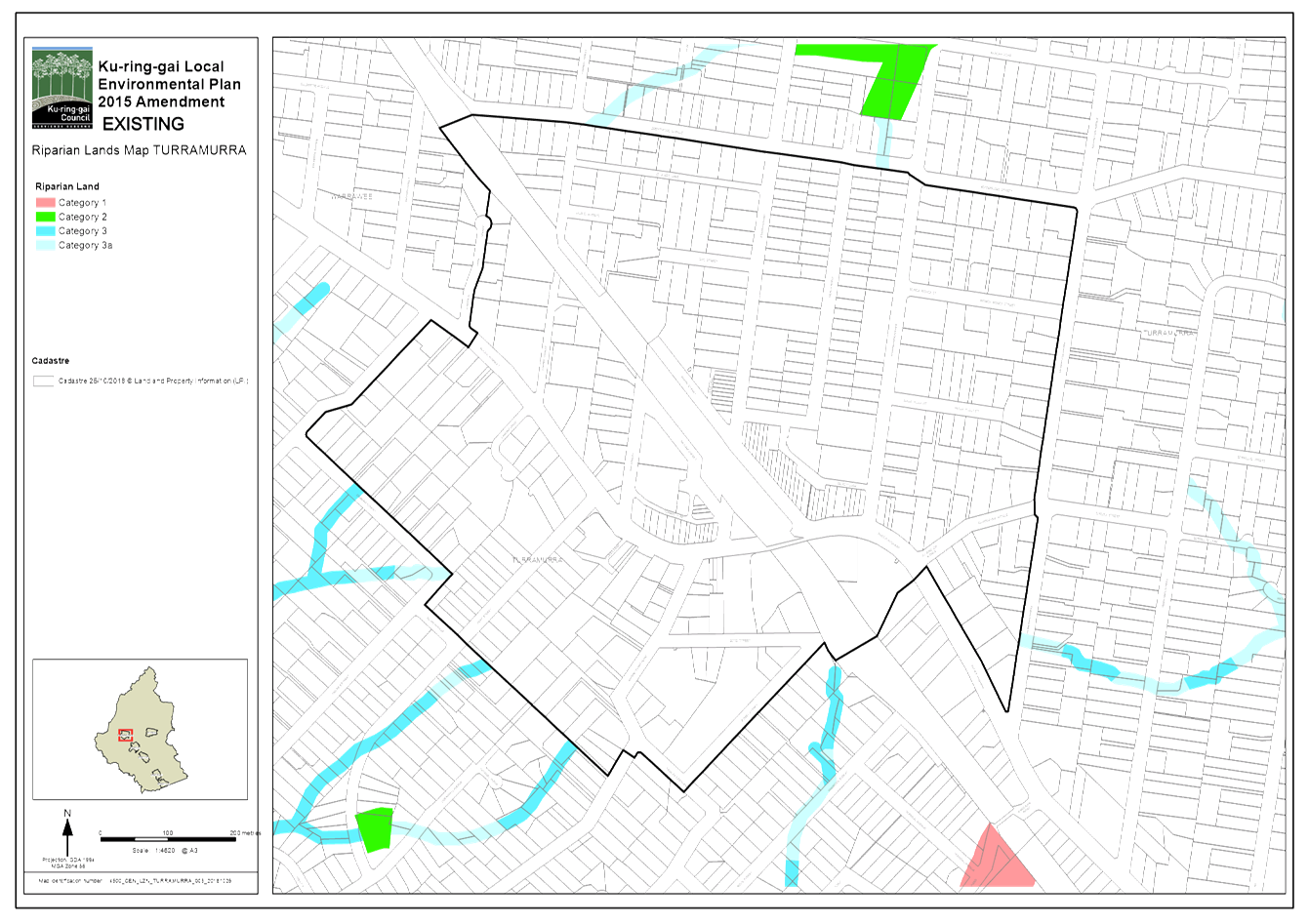
Task: Click the 'Environmental Plan' title line
Action: click(169, 84)
